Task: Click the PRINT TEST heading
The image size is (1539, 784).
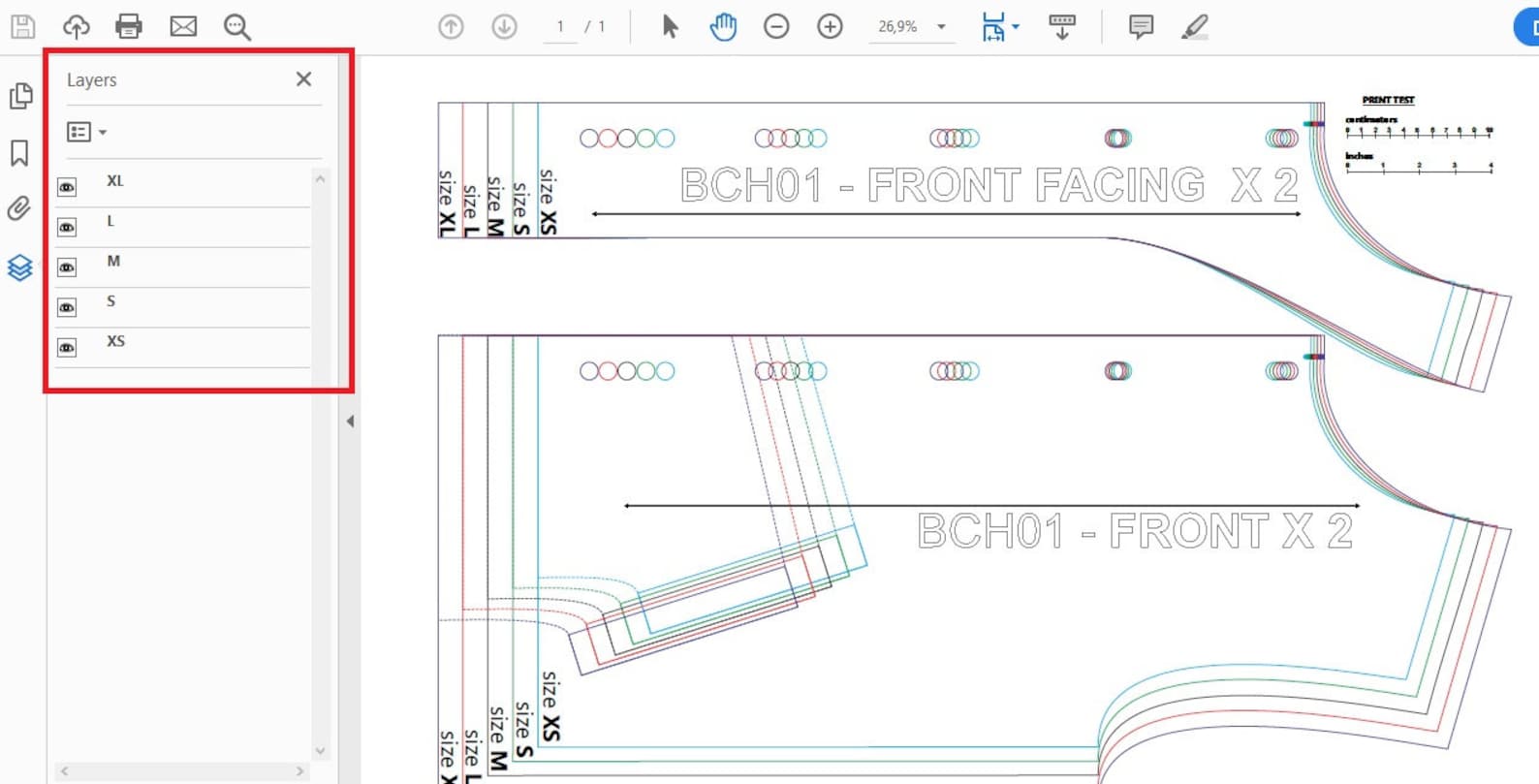Action: (1388, 100)
